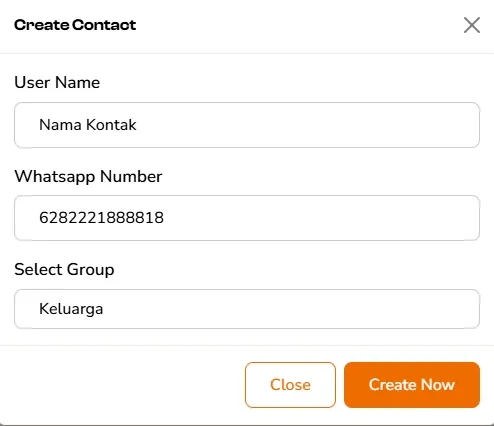Edit the contact name field
Viewport: 494px width, 426px height.
(247, 125)
